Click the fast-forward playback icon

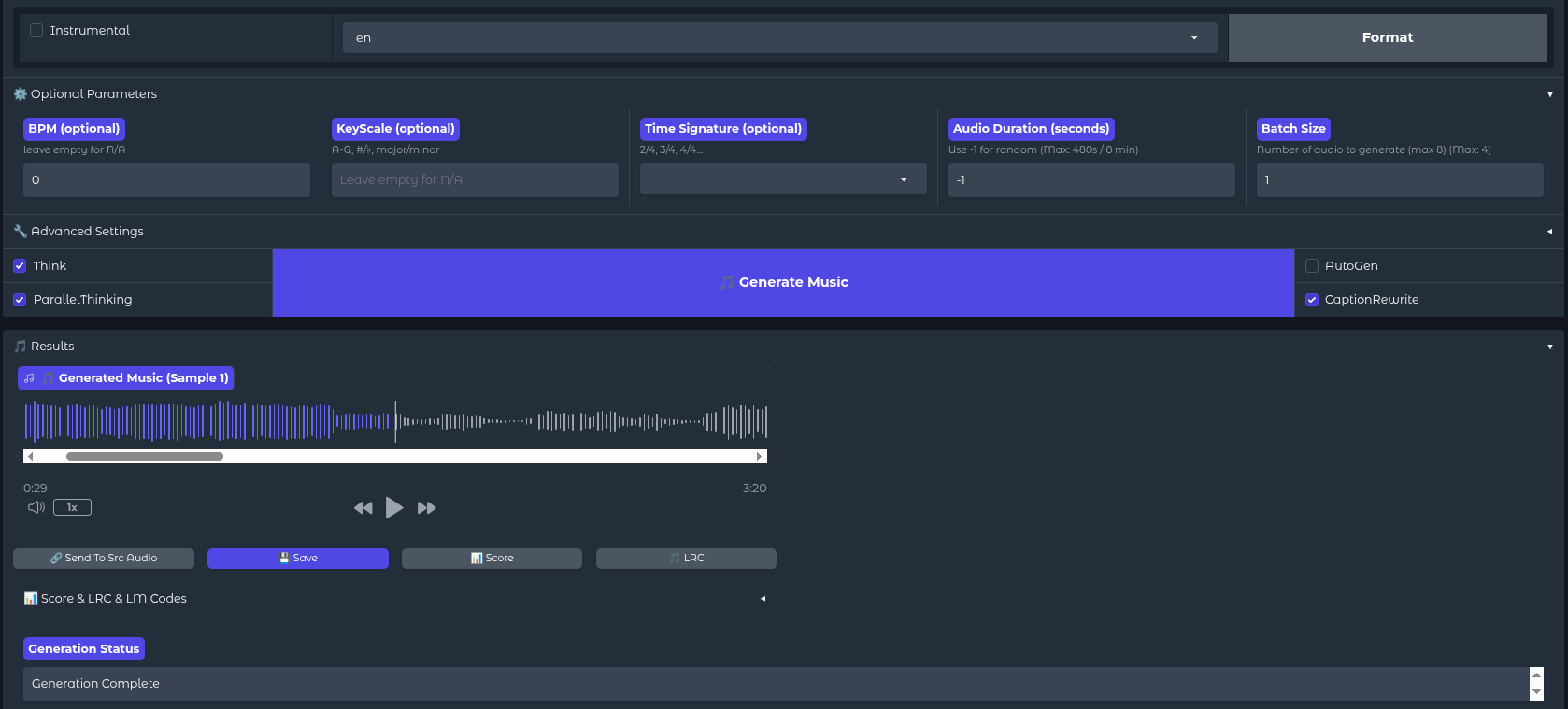427,508
